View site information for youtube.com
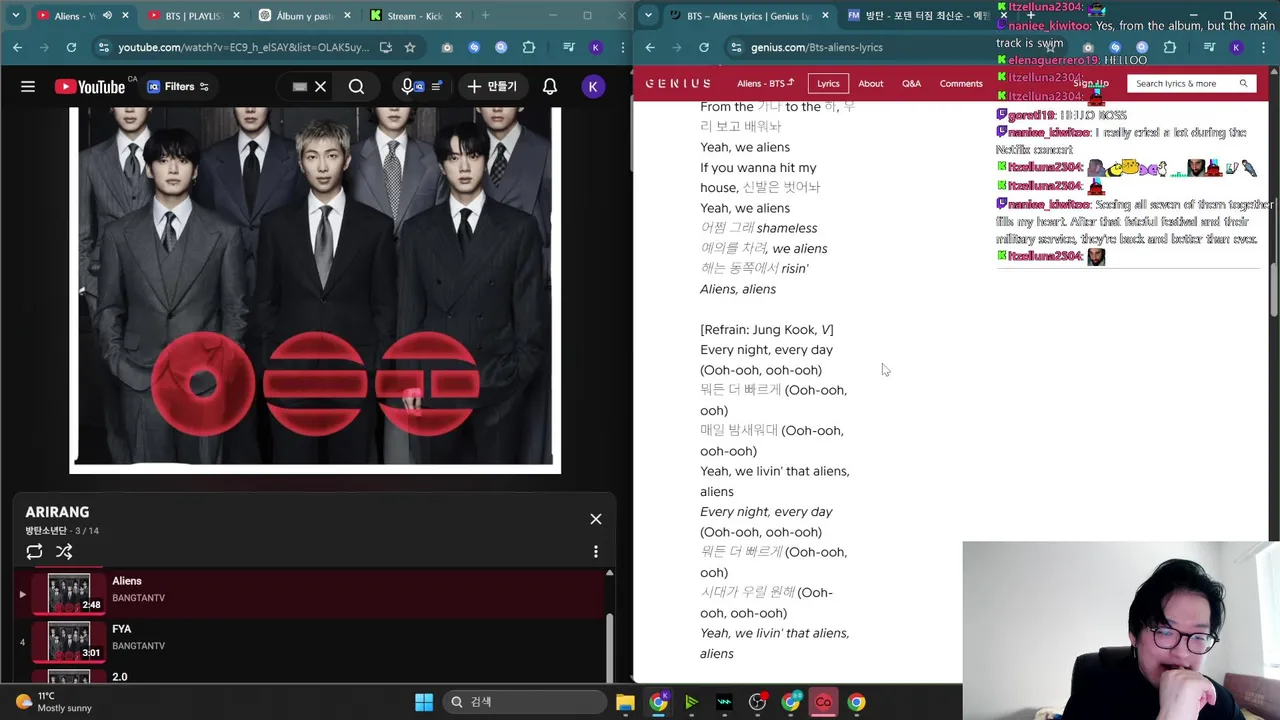Screen dimensions: 1280x720 pos(104,47)
